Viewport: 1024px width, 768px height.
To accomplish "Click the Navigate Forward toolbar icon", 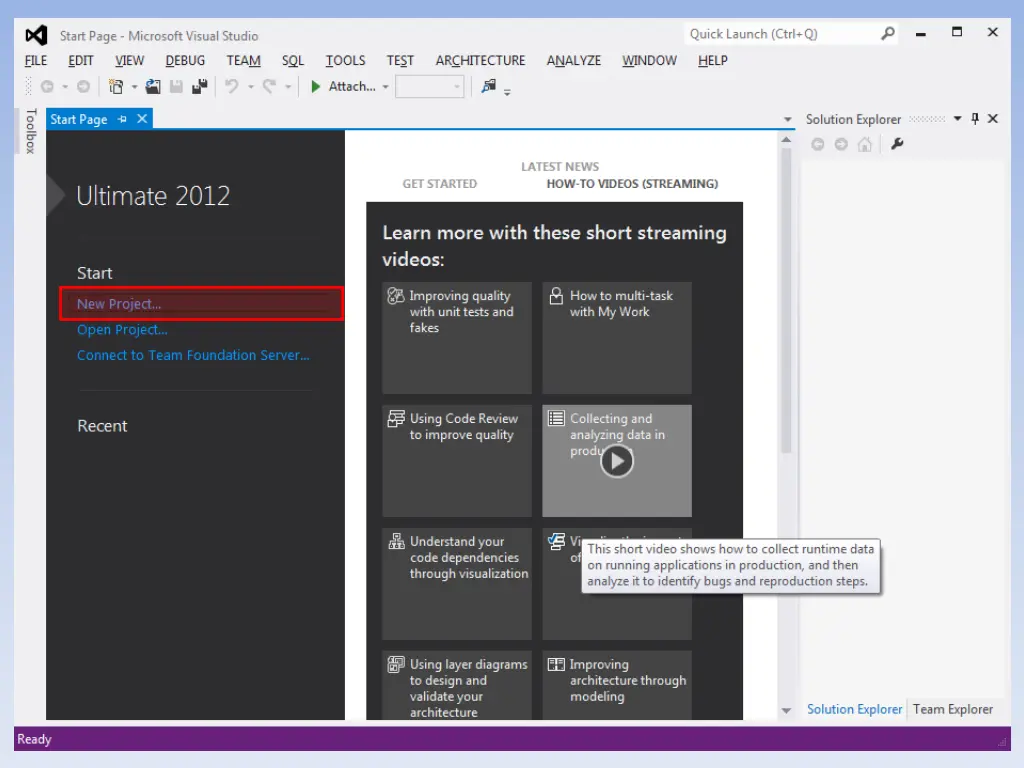I will coord(84,86).
